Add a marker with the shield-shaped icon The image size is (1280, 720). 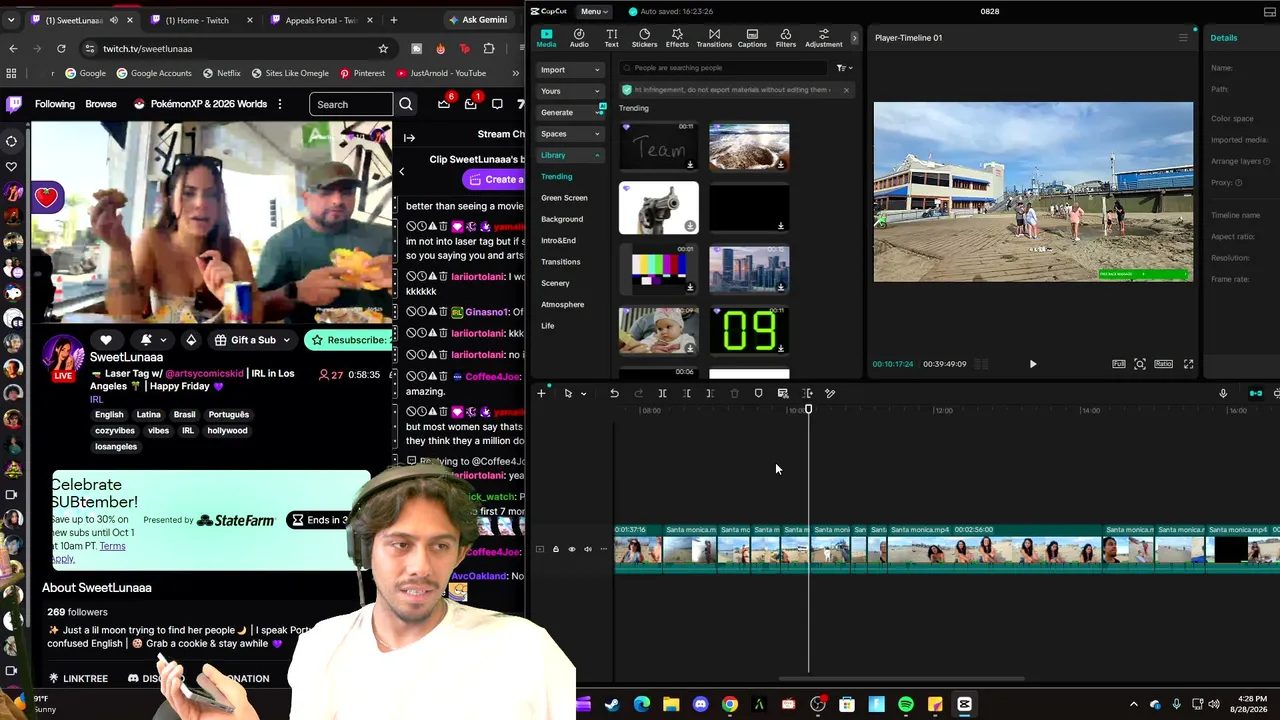coord(758,394)
